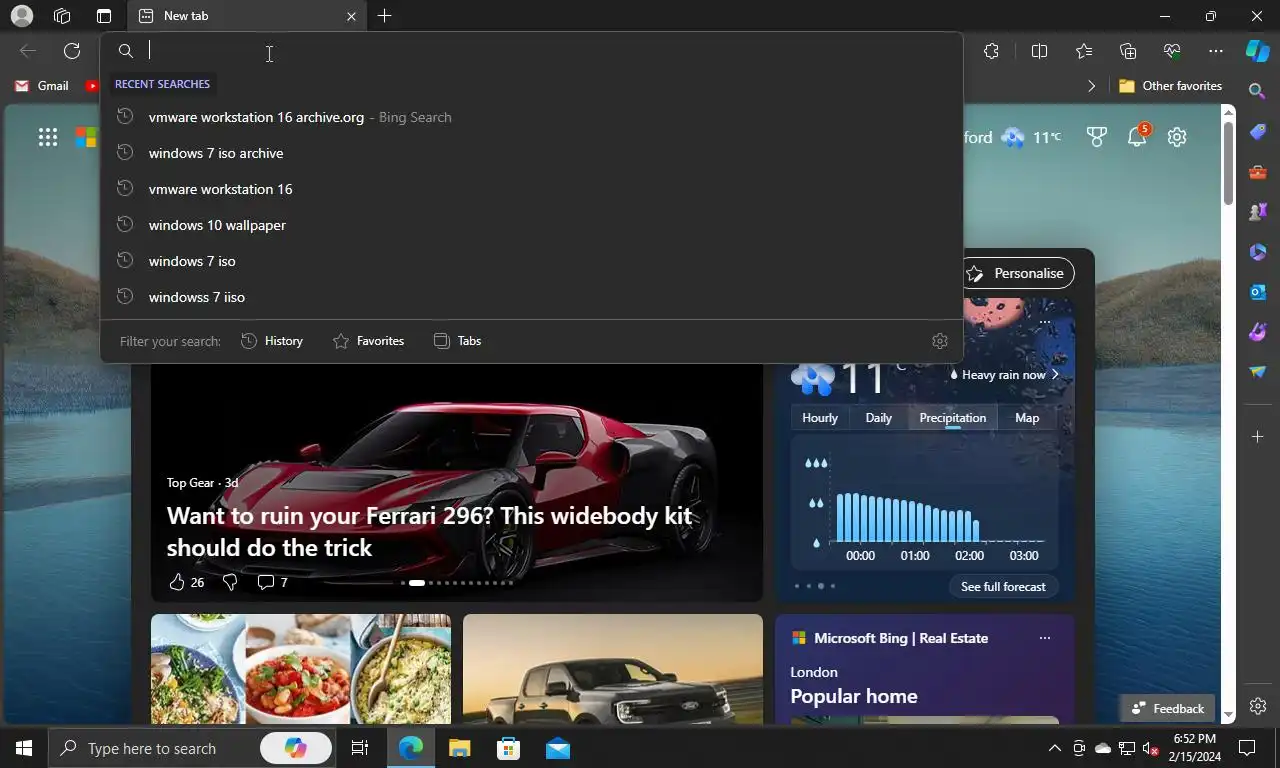Expand Heavy rain now chevron
This screenshot has width=1280, height=768.
coord(1054,375)
